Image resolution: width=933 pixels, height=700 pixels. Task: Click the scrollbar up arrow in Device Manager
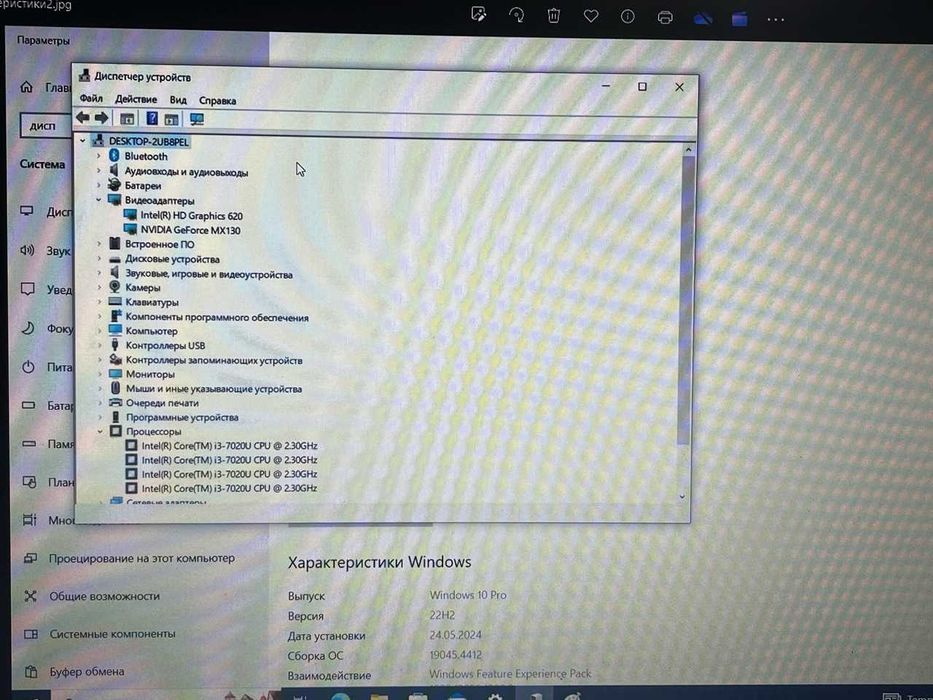click(x=688, y=149)
